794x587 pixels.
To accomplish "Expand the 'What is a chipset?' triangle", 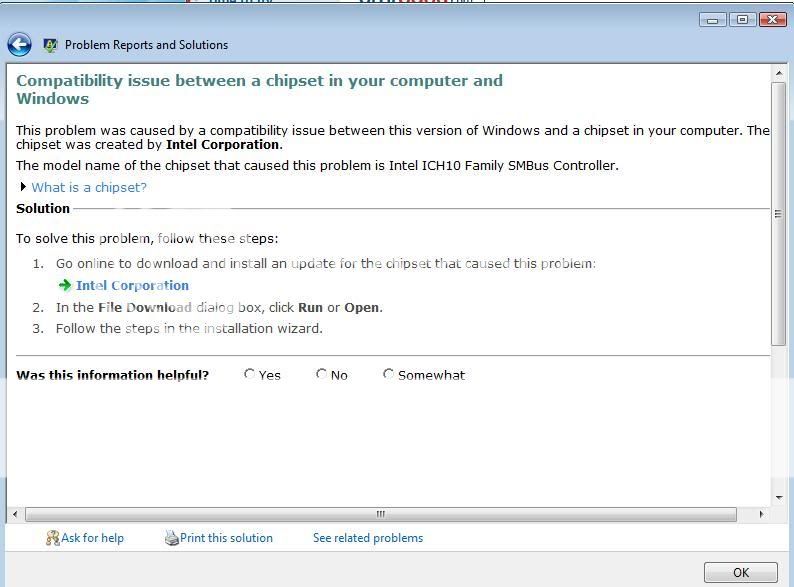I will (23, 187).
